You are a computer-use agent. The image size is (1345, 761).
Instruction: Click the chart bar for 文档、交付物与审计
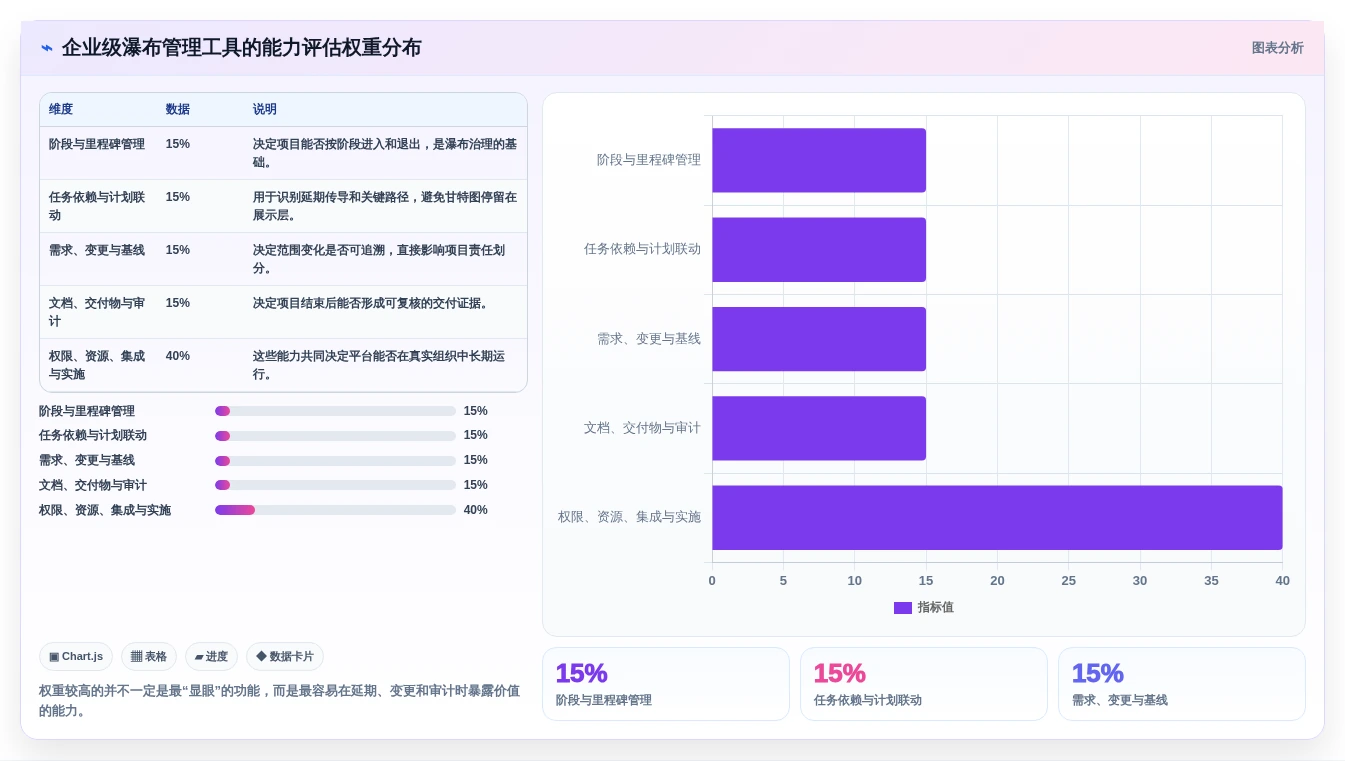coord(819,428)
